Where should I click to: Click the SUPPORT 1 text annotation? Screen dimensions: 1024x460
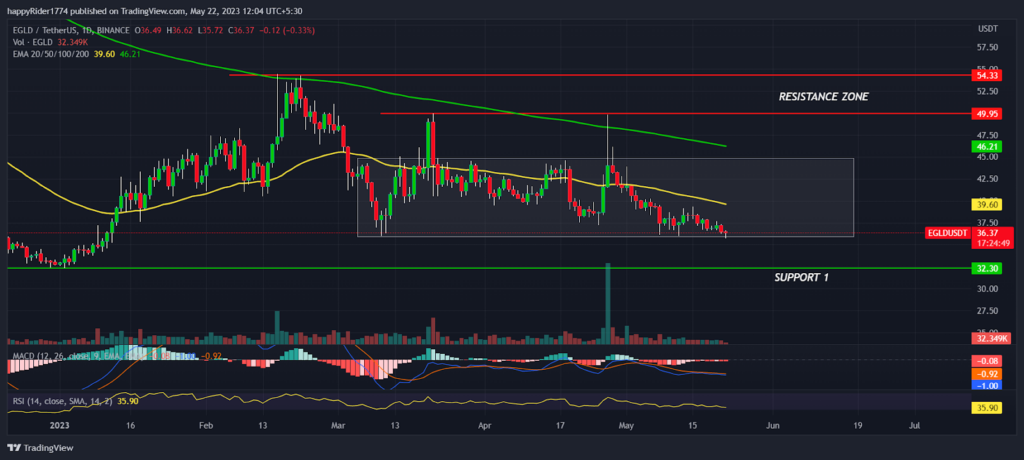(801, 277)
